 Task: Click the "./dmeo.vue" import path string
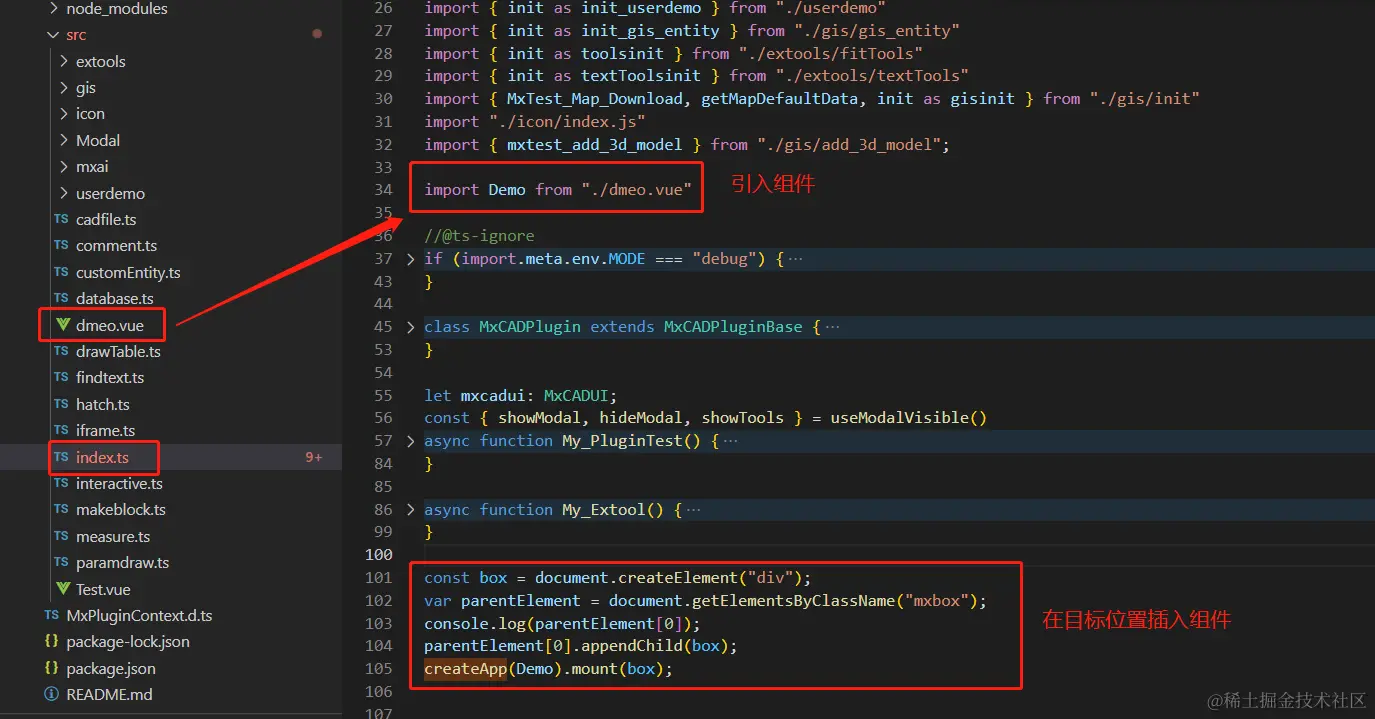636,190
